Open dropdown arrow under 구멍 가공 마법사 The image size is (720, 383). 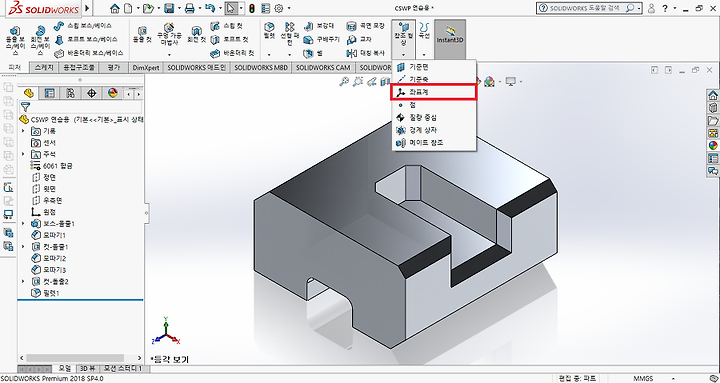[x=169, y=54]
